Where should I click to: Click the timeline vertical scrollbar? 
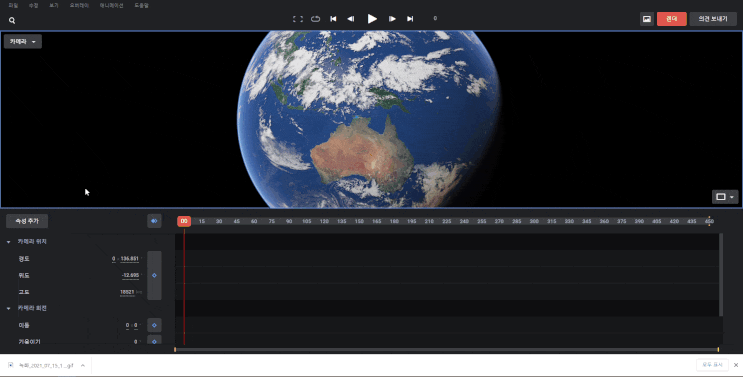(x=721, y=275)
